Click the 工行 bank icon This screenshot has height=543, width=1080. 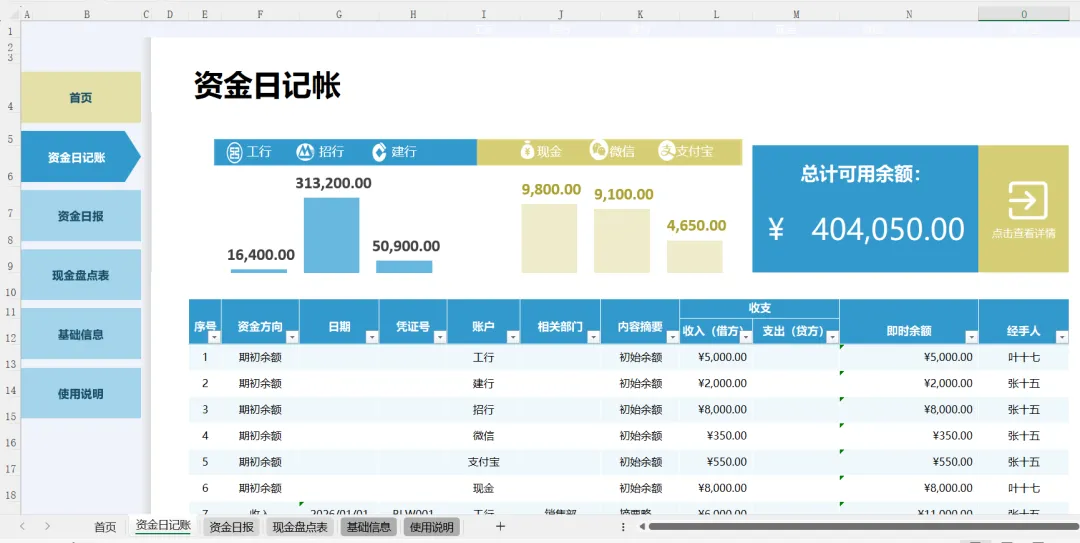coord(234,152)
